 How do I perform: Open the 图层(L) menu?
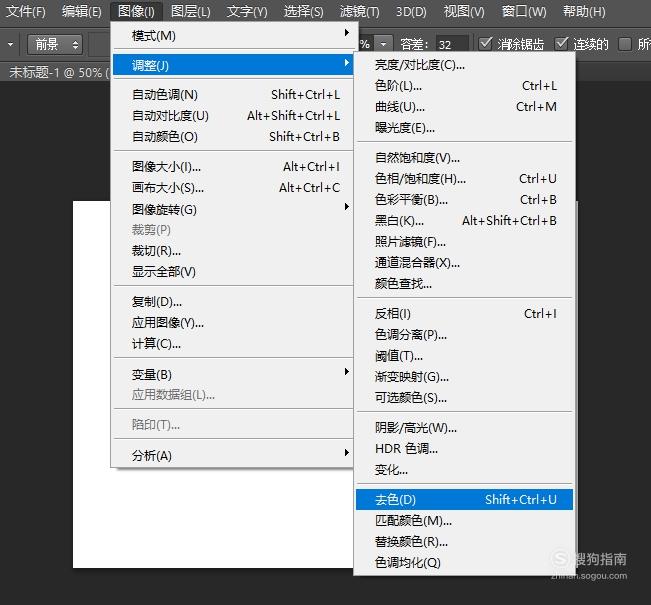tap(191, 11)
